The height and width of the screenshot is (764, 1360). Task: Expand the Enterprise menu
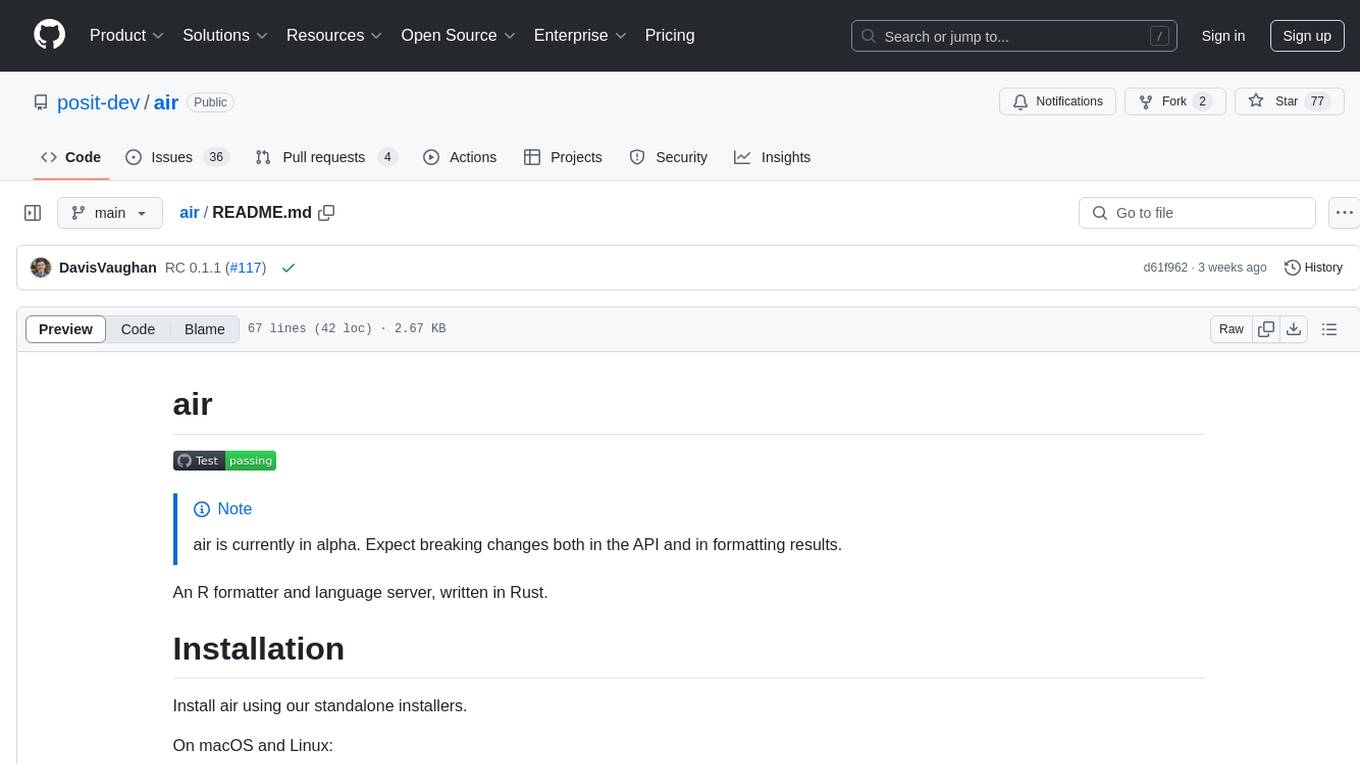pos(580,35)
